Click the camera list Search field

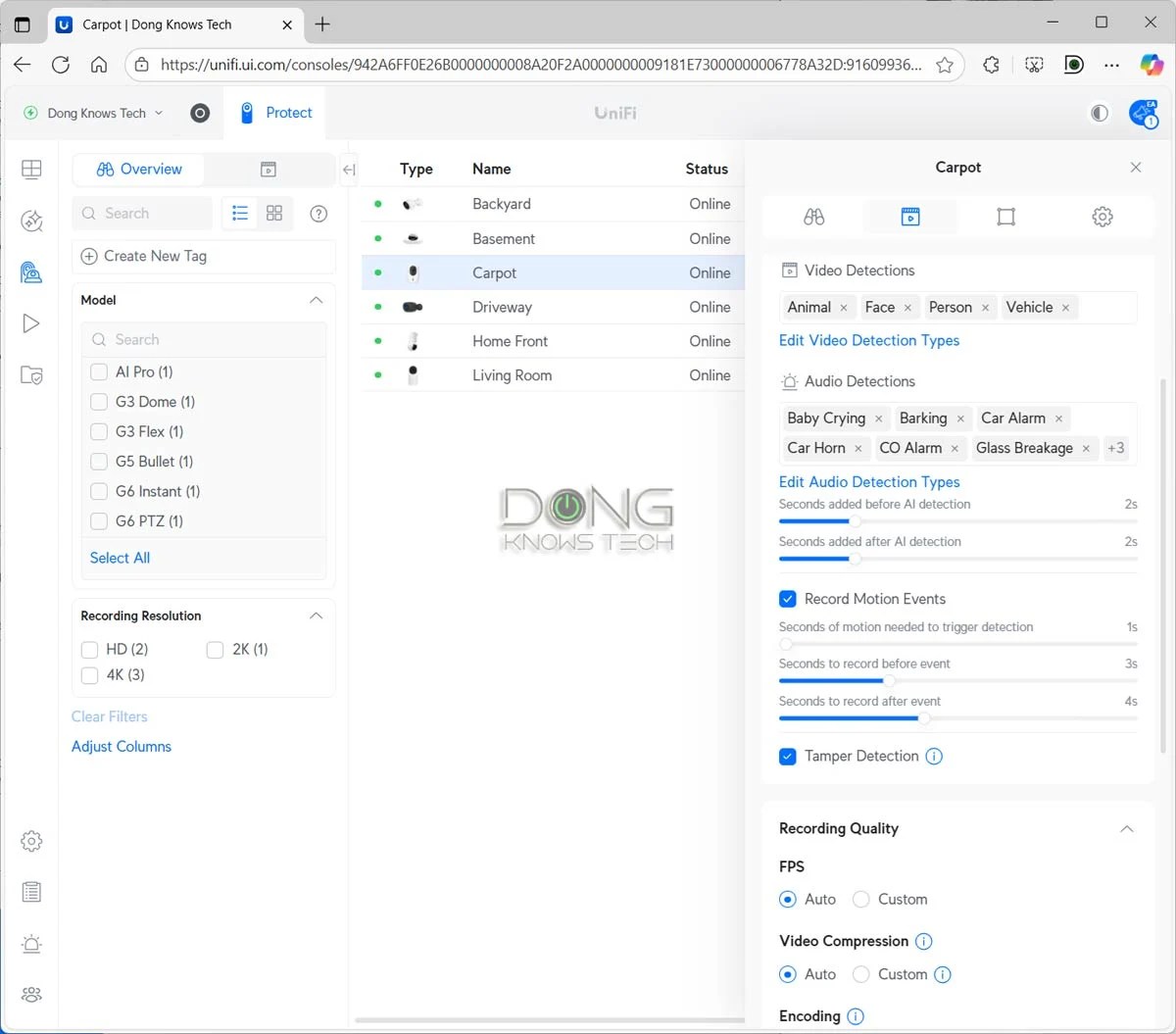tap(143, 213)
